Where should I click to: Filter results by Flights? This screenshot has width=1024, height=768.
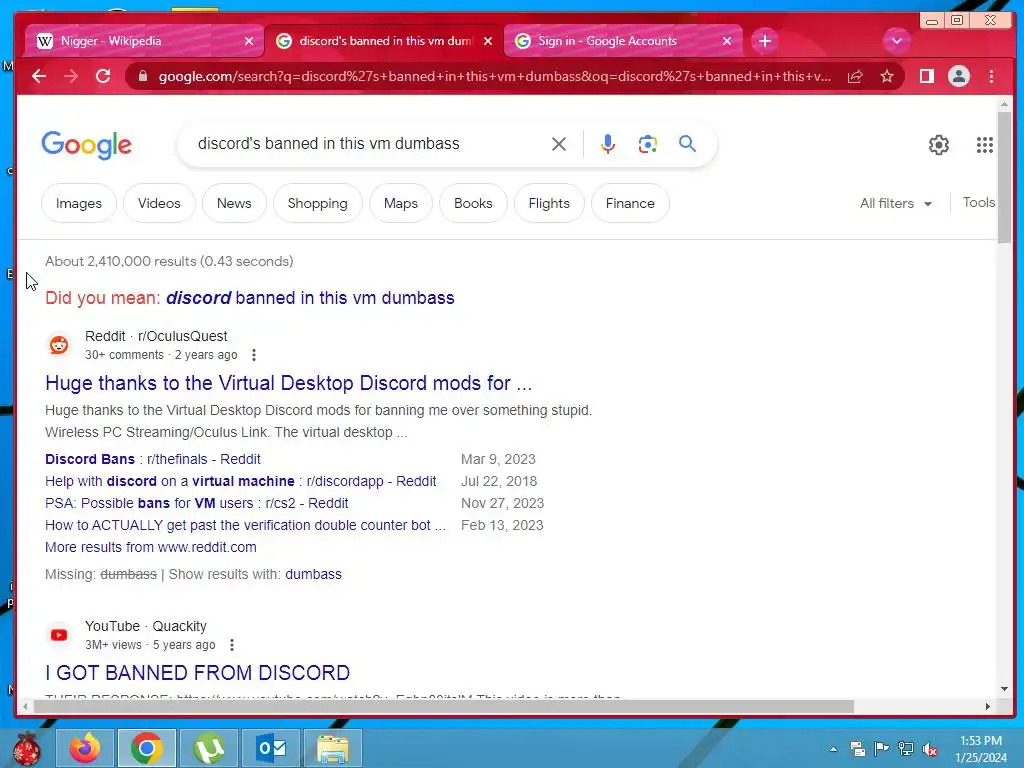click(x=549, y=204)
